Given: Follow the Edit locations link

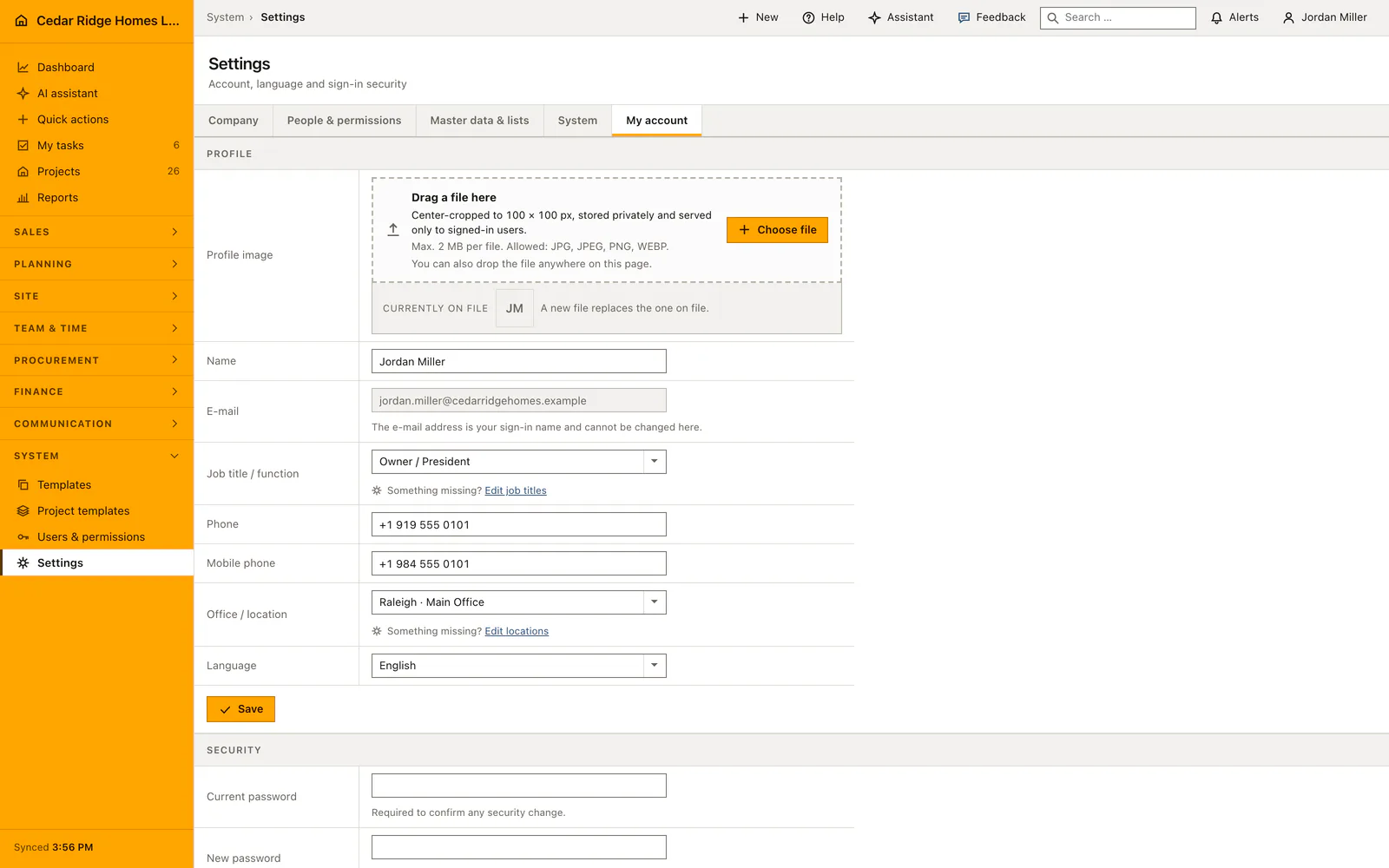Looking at the screenshot, I should point(517,631).
